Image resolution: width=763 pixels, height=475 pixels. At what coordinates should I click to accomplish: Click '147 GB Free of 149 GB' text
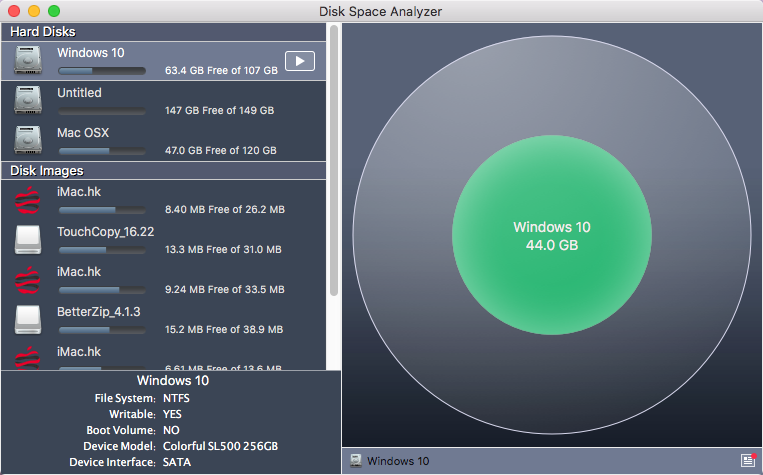tap(219, 110)
